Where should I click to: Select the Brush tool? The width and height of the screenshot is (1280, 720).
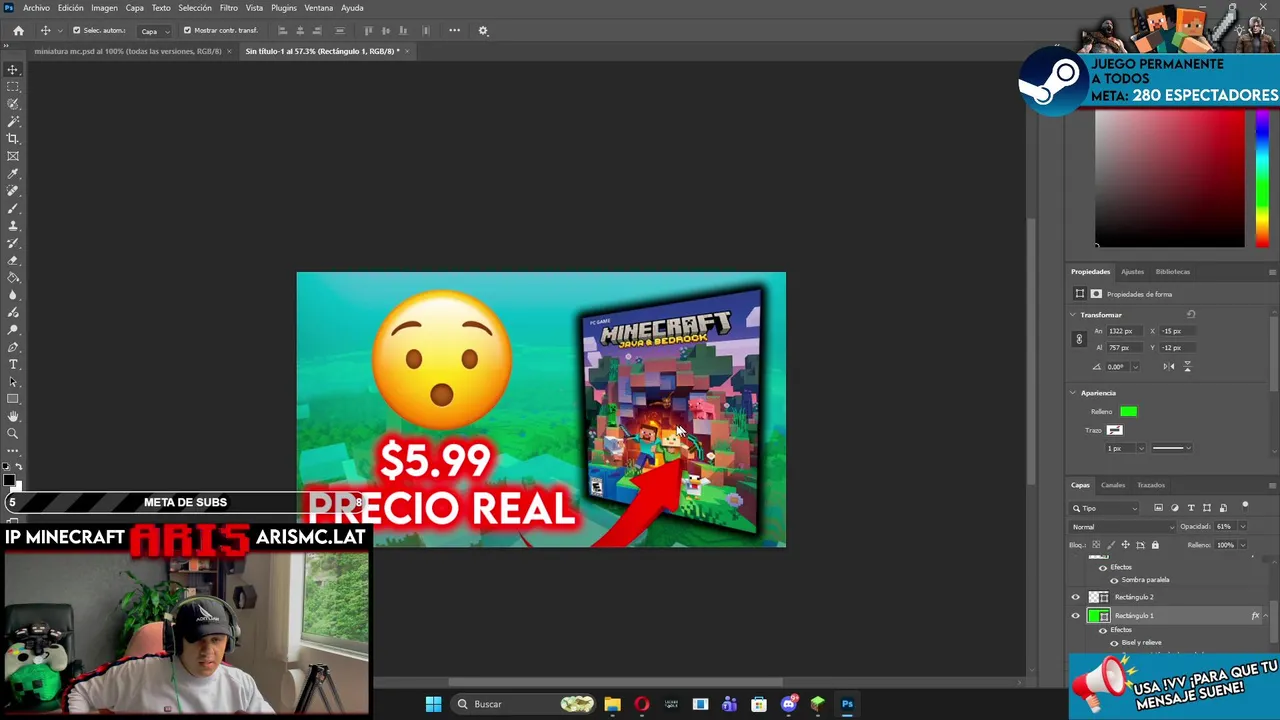click(13, 208)
